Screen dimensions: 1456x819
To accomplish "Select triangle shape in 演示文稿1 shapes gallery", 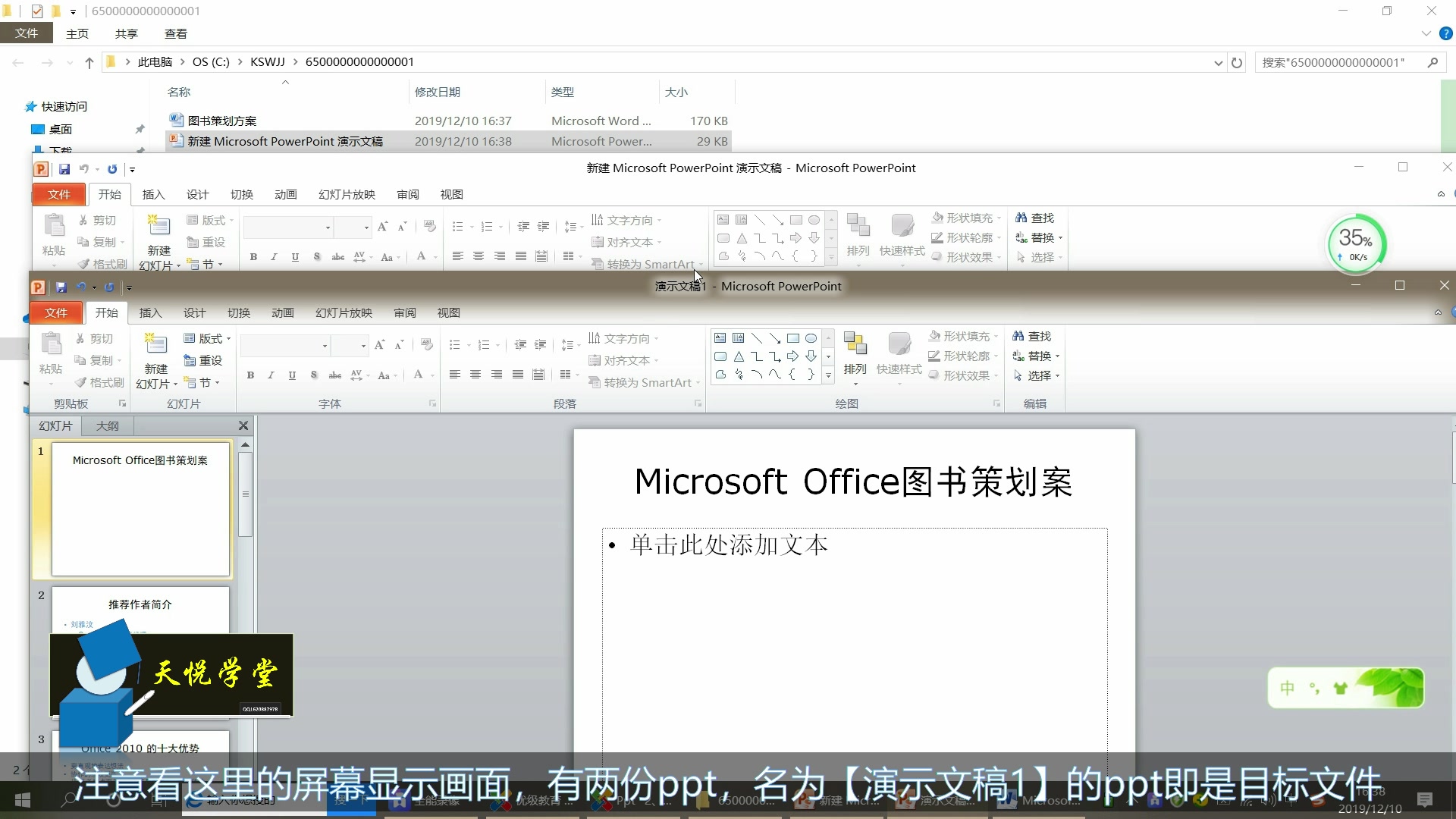I will [738, 356].
